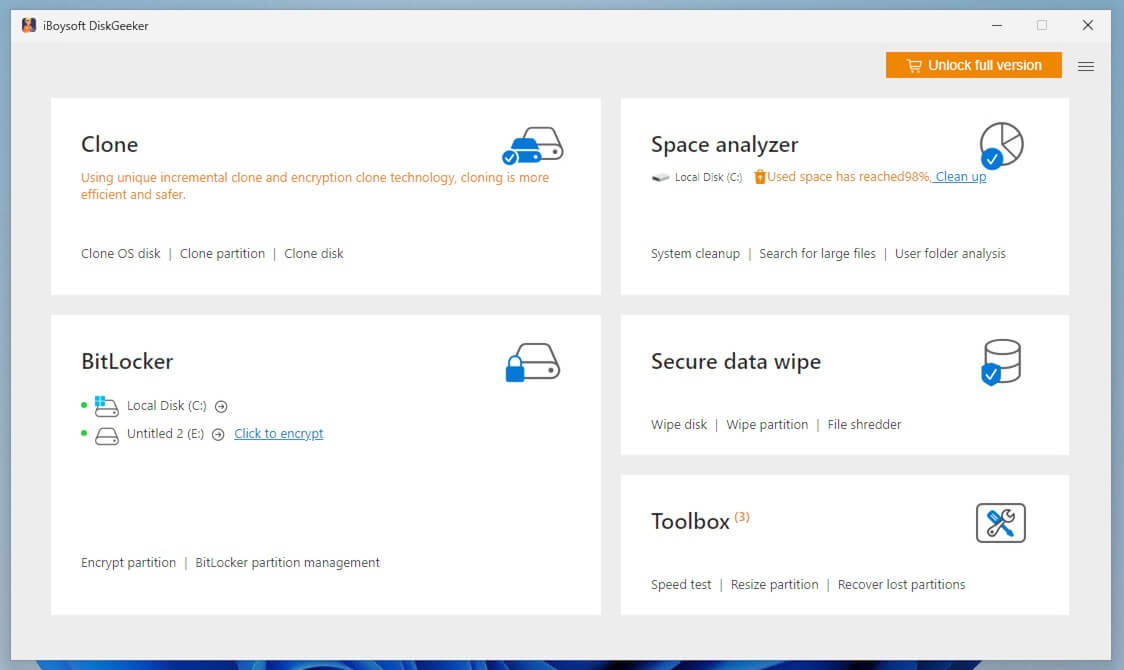Screen dimensions: 1124x670
Task: Close the DiskGeeker window
Action: (1087, 25)
